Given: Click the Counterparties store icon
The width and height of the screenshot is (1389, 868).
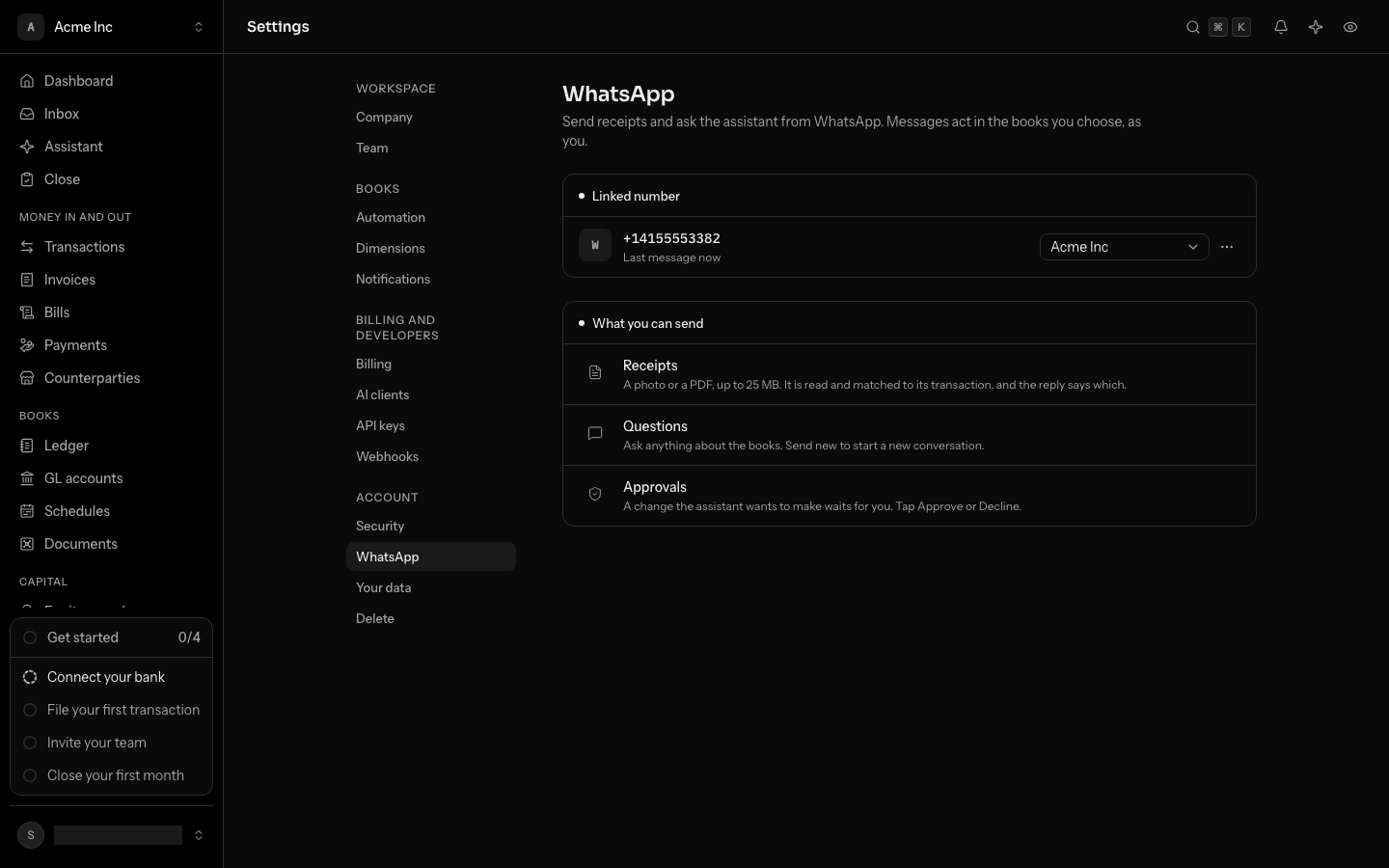Looking at the screenshot, I should (27, 378).
